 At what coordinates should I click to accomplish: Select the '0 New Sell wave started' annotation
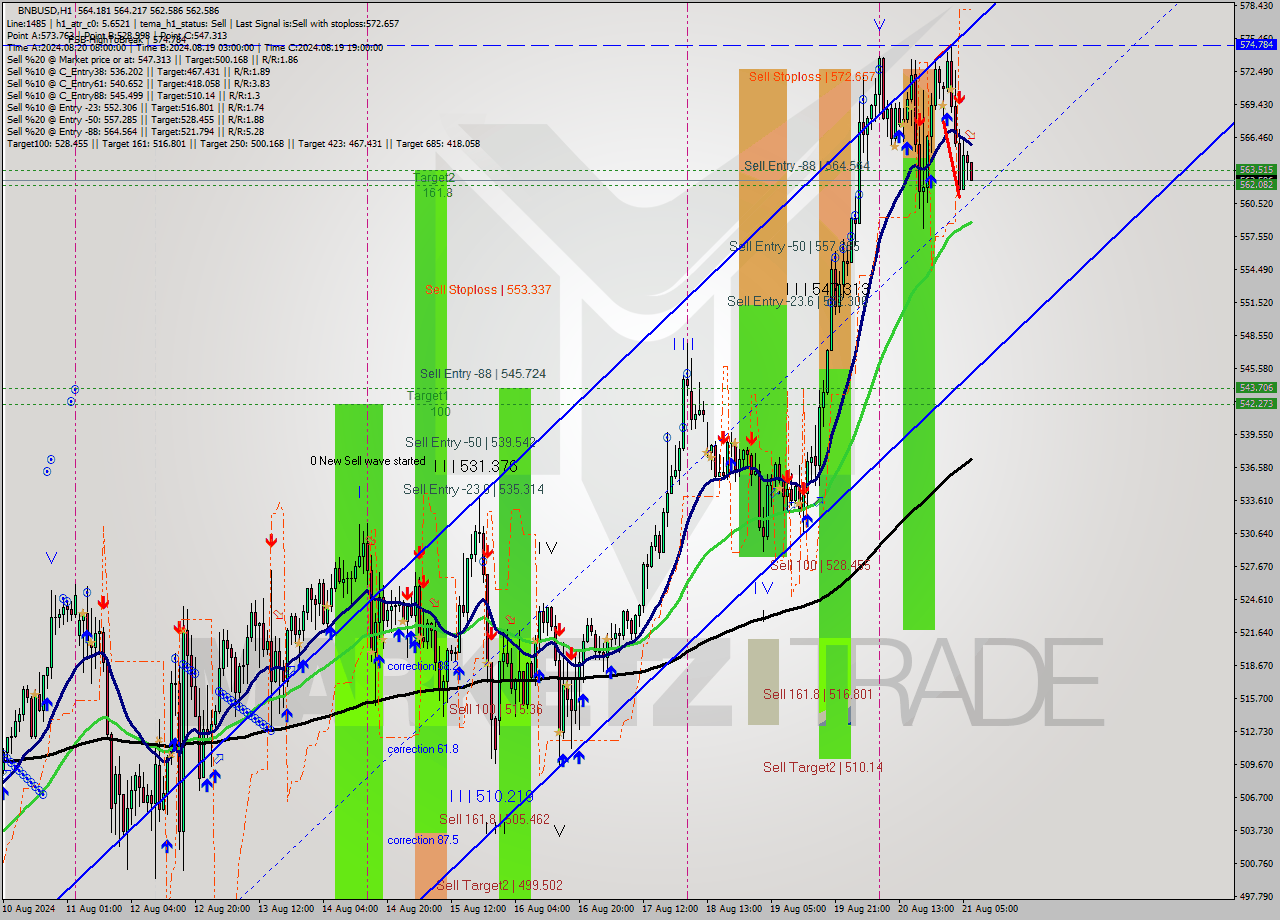point(367,461)
